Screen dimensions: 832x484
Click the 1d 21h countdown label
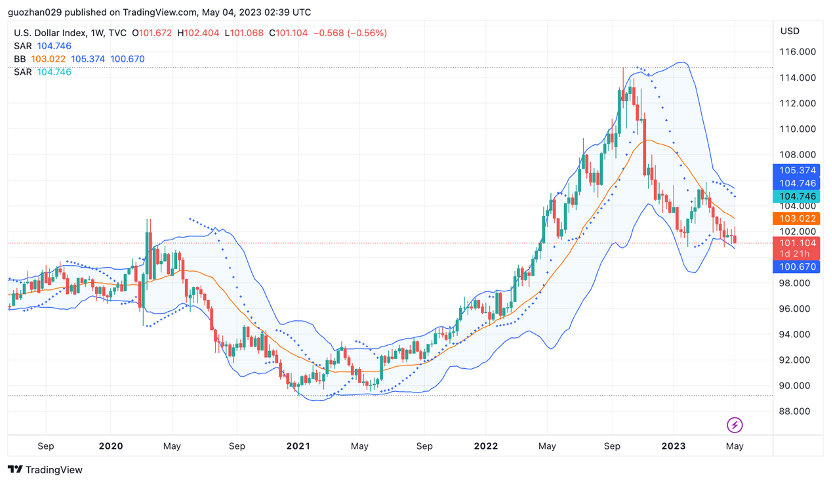pyautogui.click(x=796, y=254)
